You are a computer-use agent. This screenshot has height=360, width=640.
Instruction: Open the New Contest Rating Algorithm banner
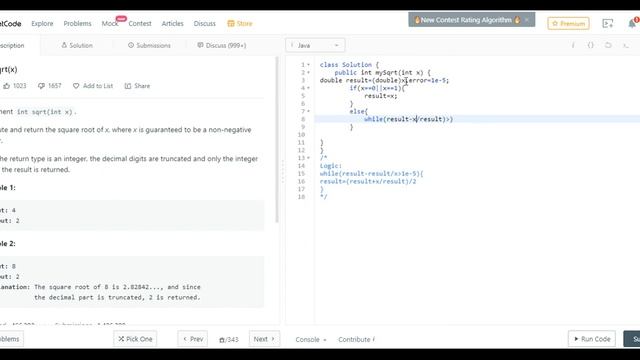pos(467,20)
